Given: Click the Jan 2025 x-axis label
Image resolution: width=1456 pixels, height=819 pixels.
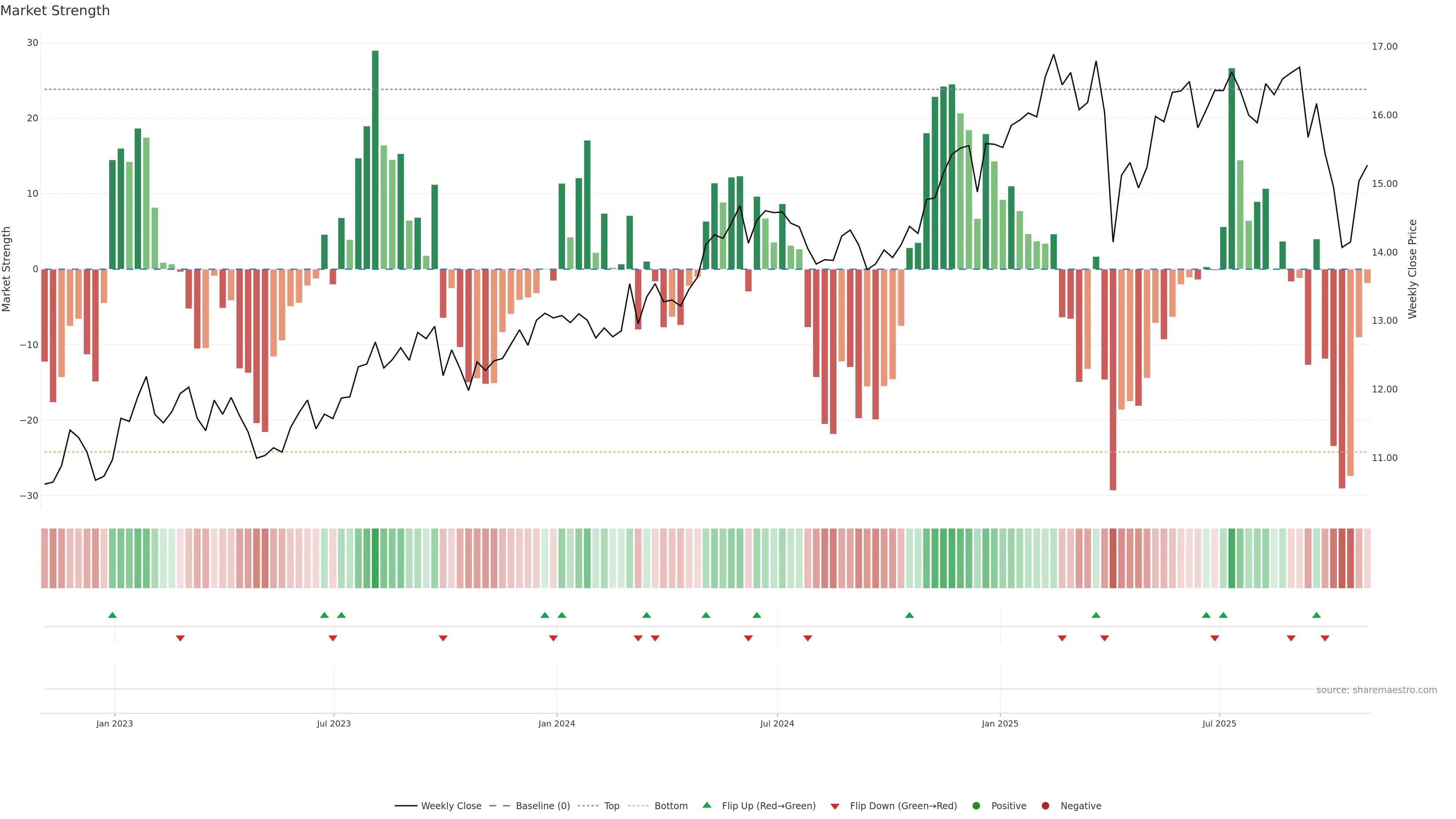Looking at the screenshot, I should 1000,723.
